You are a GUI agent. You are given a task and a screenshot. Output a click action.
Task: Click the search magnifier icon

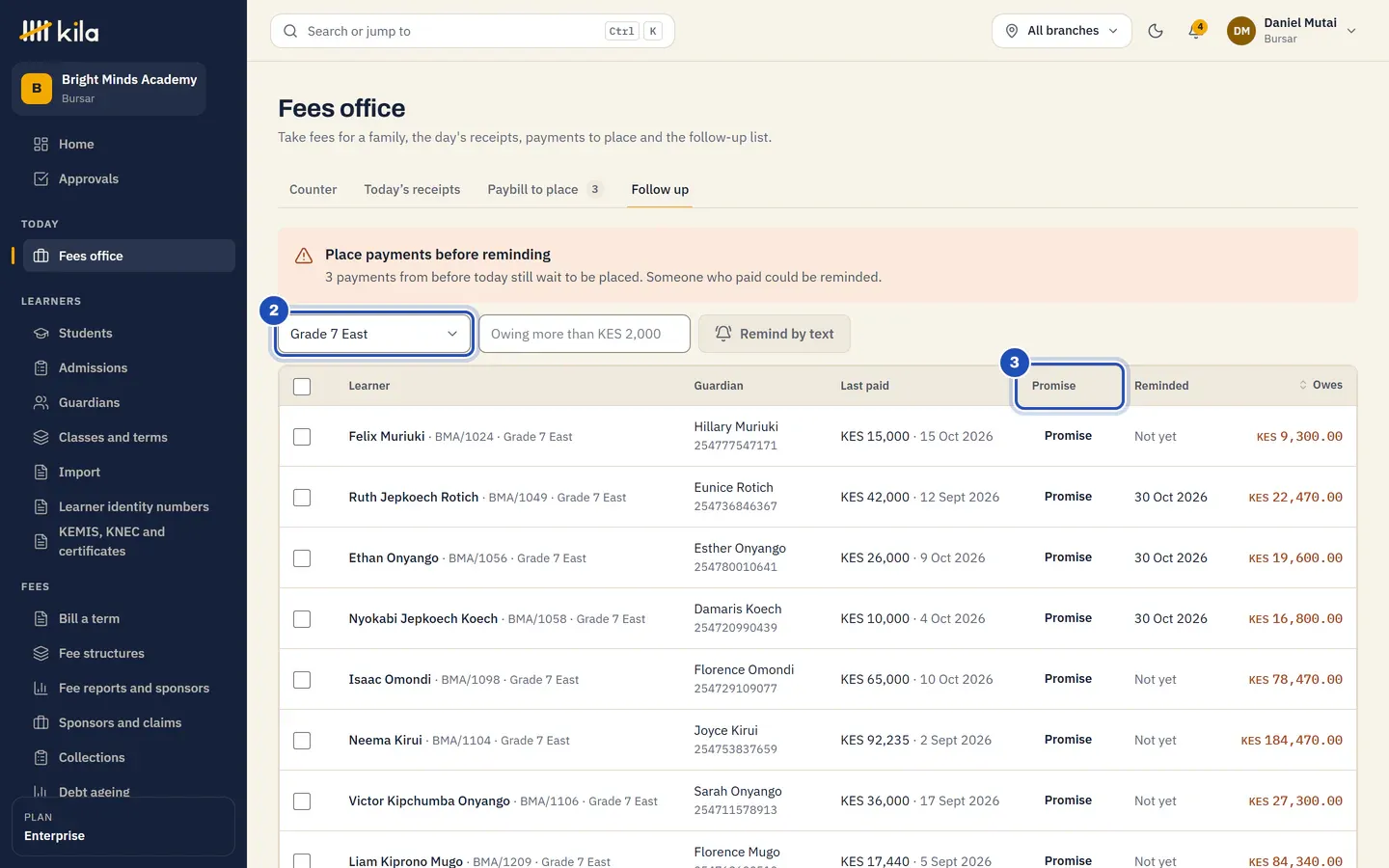pyautogui.click(x=290, y=31)
